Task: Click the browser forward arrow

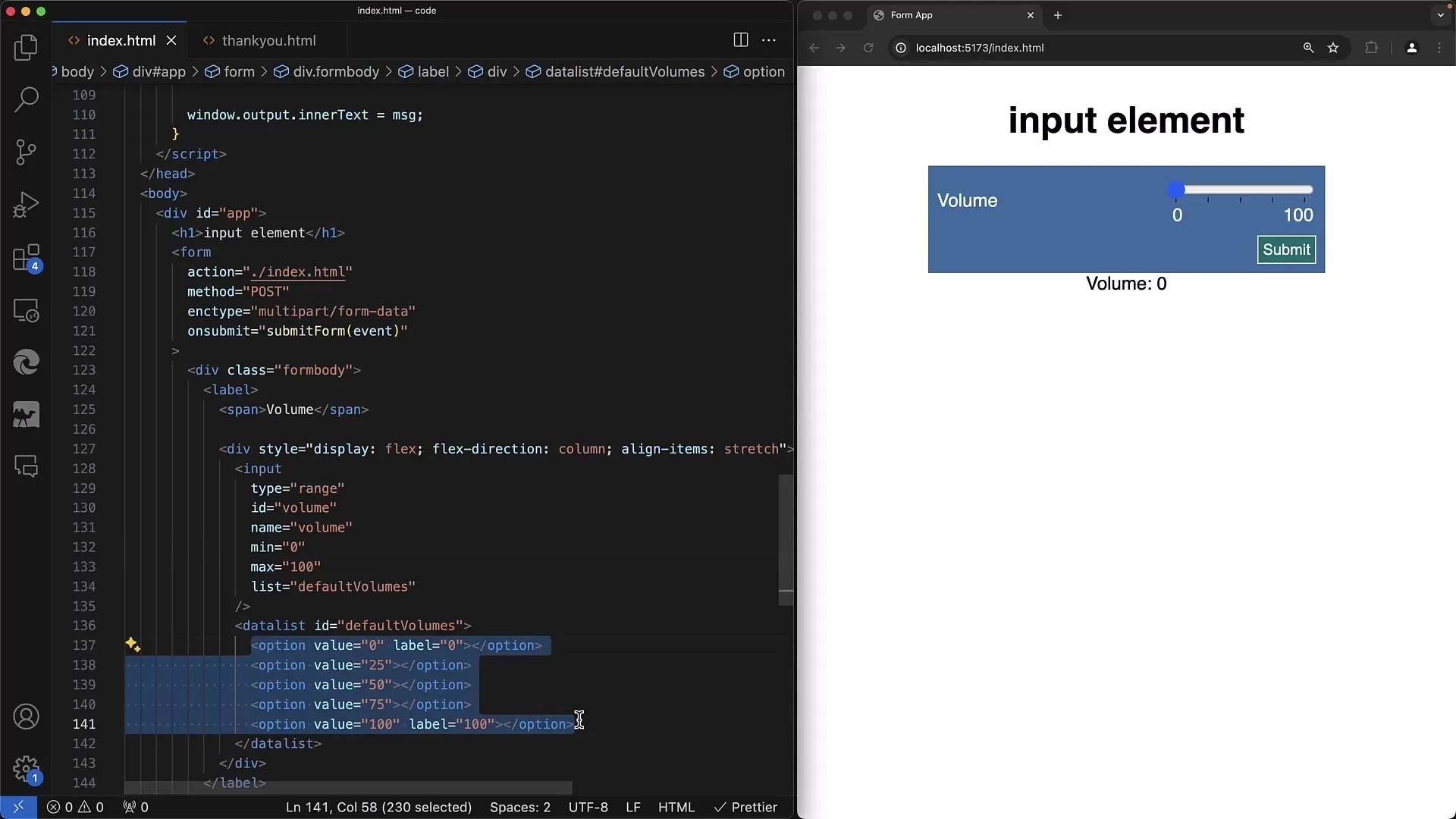Action: (841, 48)
